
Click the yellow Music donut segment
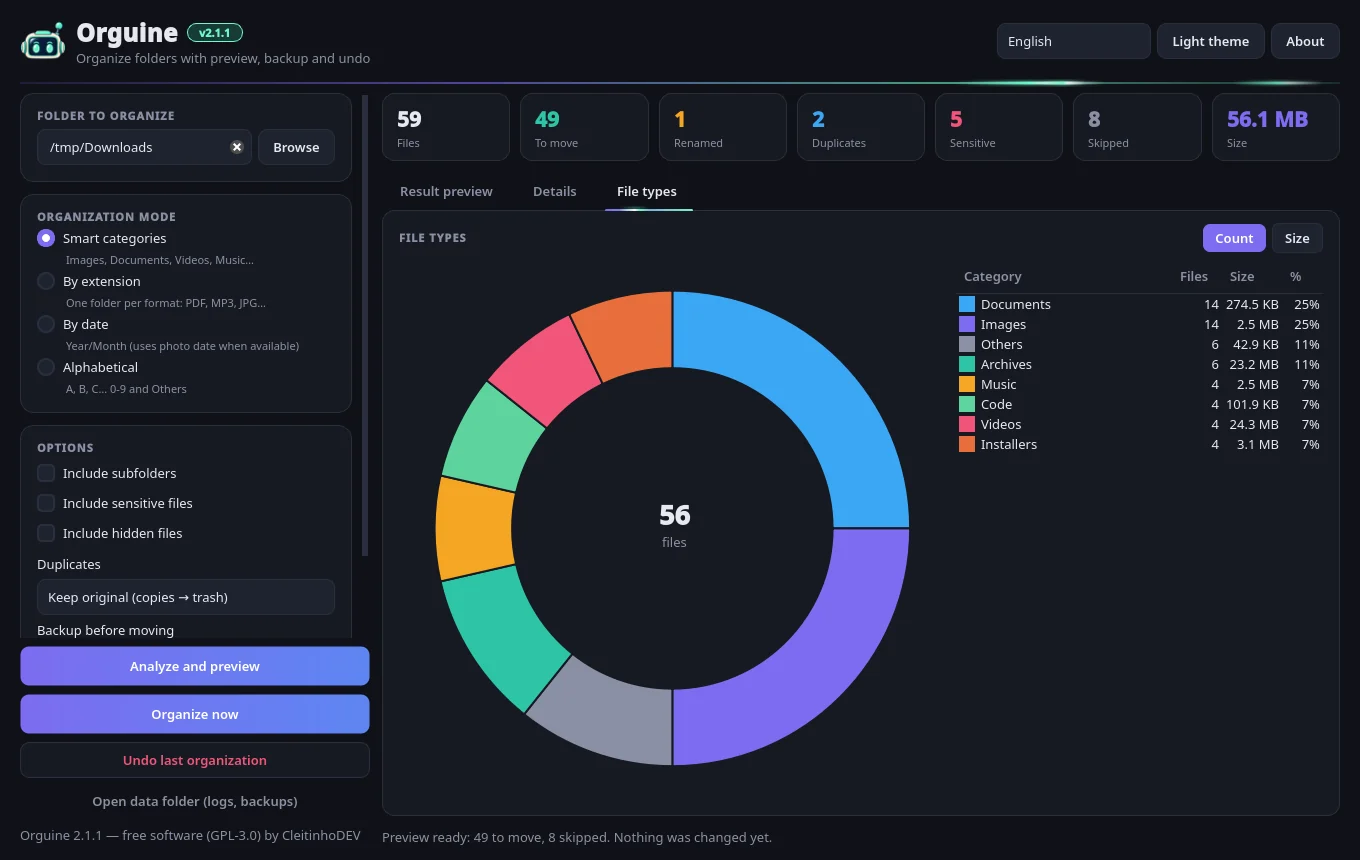(x=475, y=528)
